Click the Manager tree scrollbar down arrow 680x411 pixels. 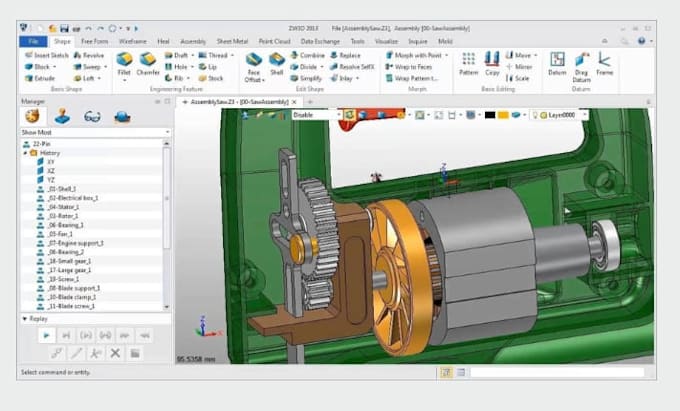click(167, 307)
